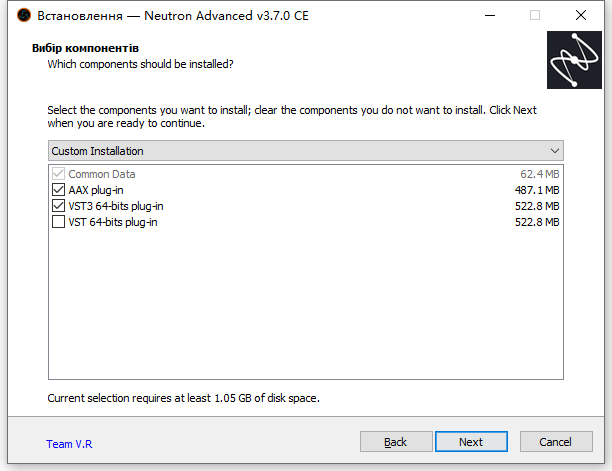Click Next to continue installation

(x=471, y=442)
